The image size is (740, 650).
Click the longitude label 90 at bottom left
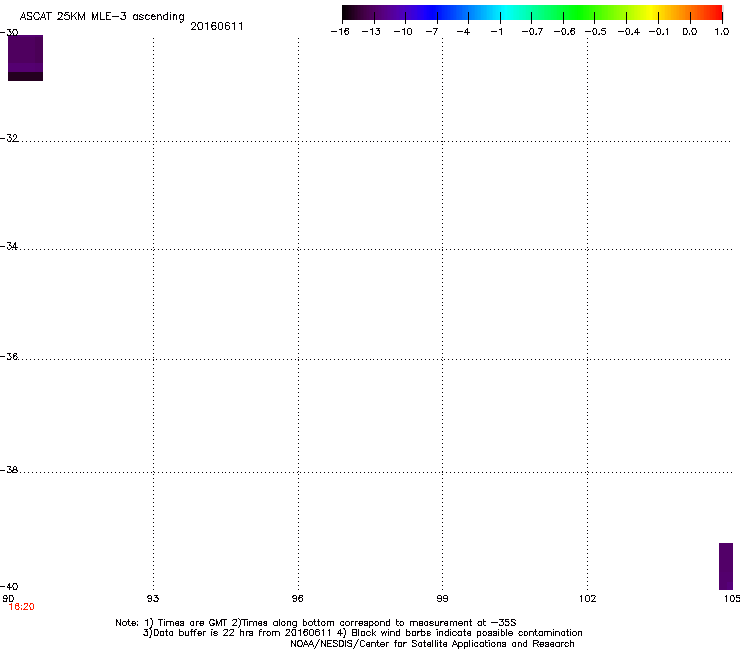click(x=8, y=599)
